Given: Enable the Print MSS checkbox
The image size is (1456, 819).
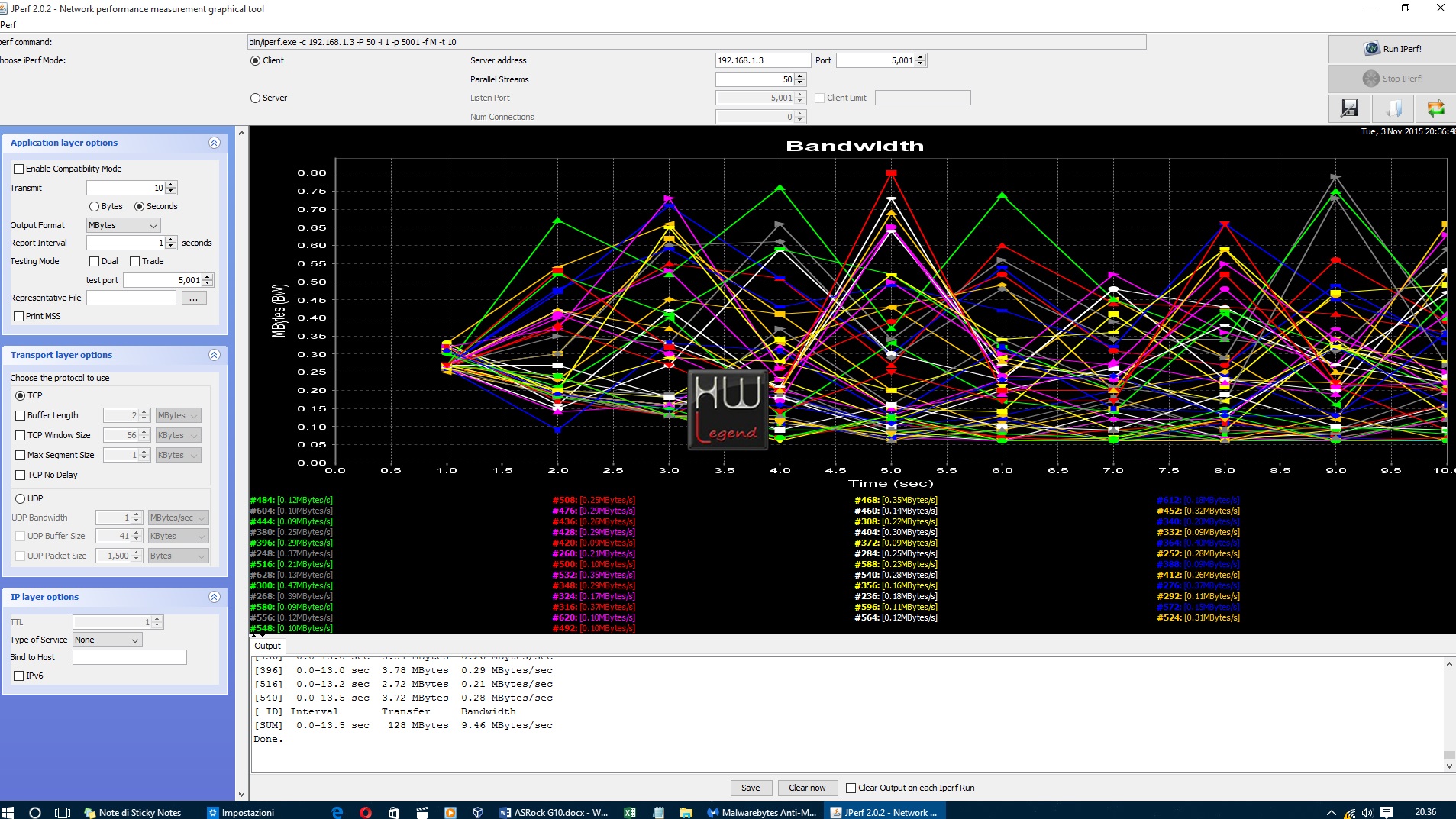Looking at the screenshot, I should 18,316.
